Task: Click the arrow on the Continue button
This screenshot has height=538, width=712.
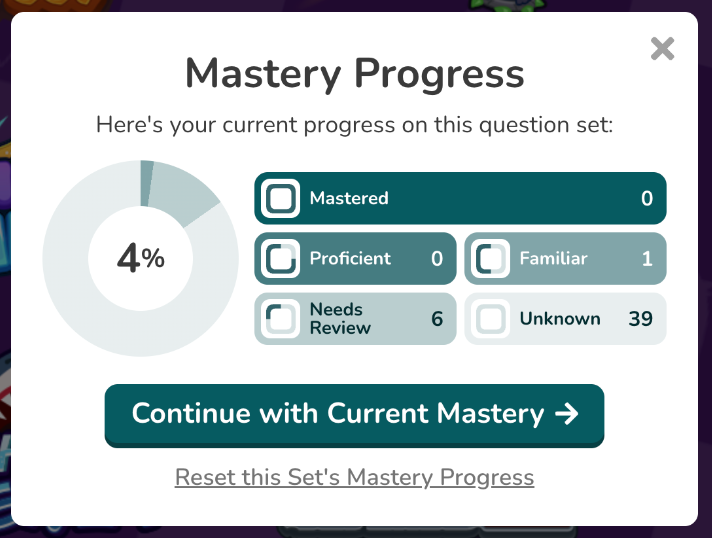Action: 566,414
